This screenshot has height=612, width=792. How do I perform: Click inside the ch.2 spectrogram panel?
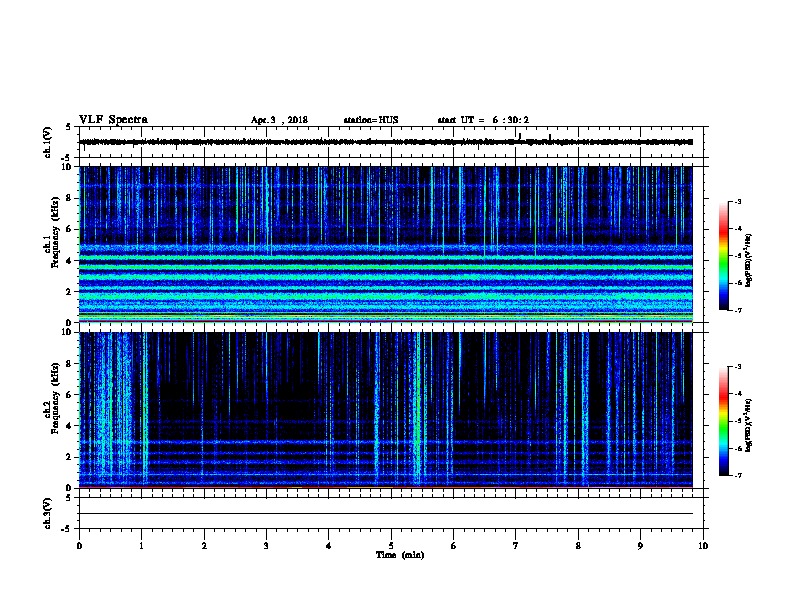[x=386, y=410]
